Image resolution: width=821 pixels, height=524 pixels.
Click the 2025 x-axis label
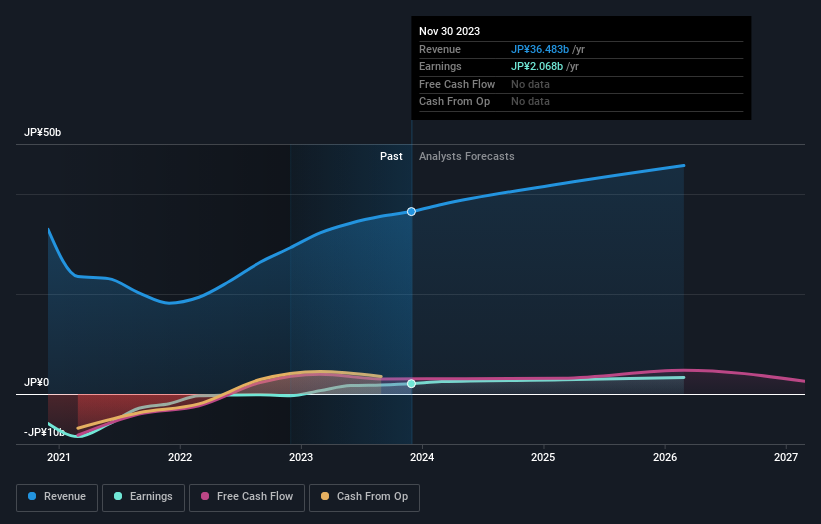coord(543,457)
